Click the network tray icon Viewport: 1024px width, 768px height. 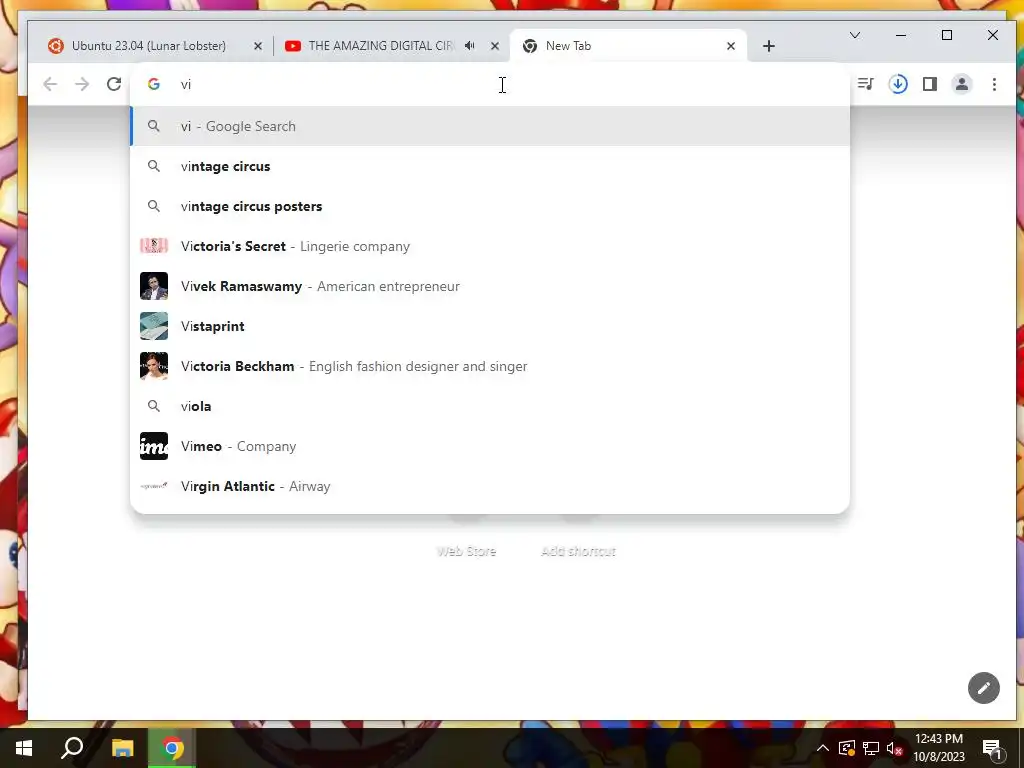[x=871, y=748]
